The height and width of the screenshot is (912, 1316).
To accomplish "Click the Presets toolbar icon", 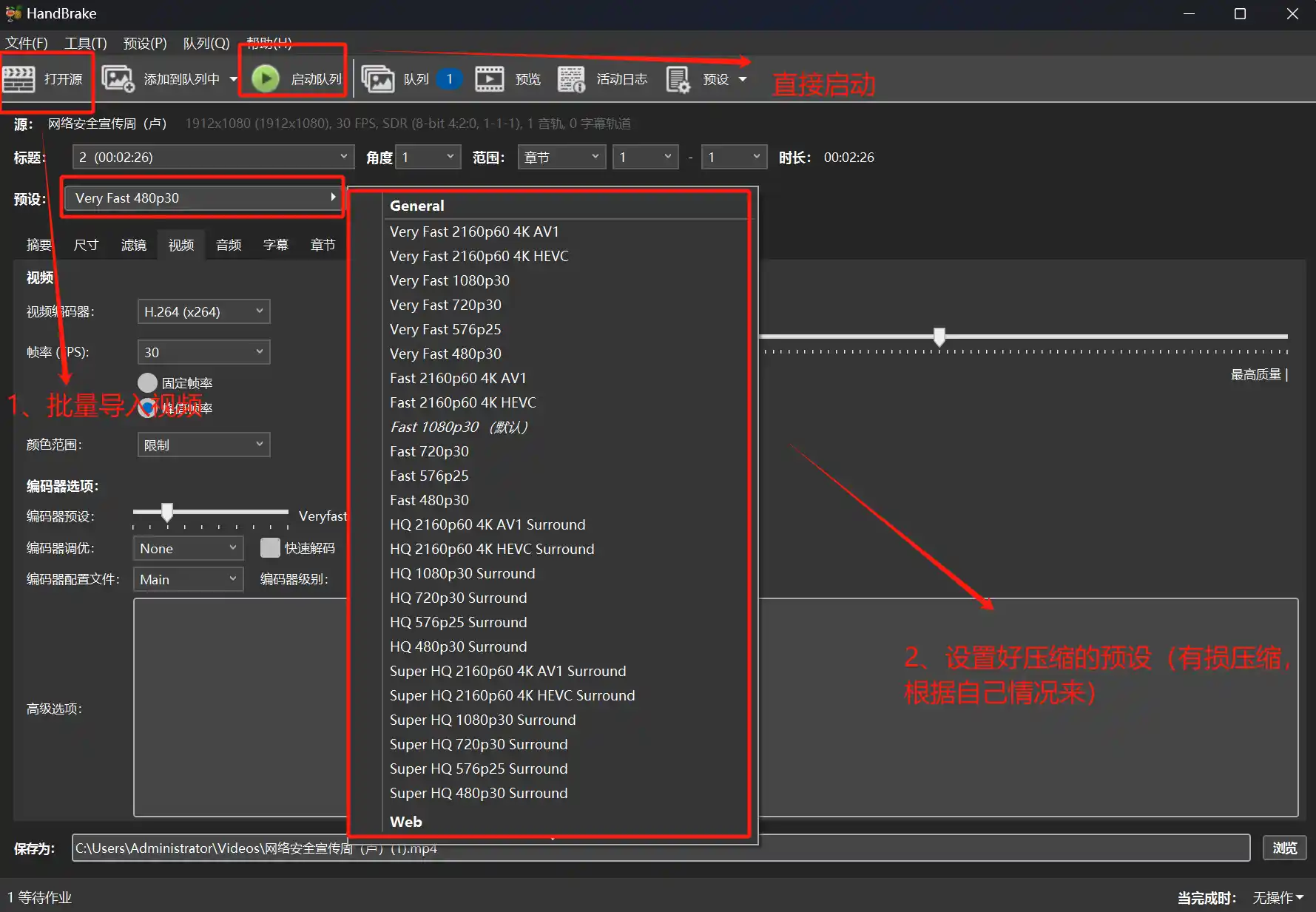I will (678, 79).
